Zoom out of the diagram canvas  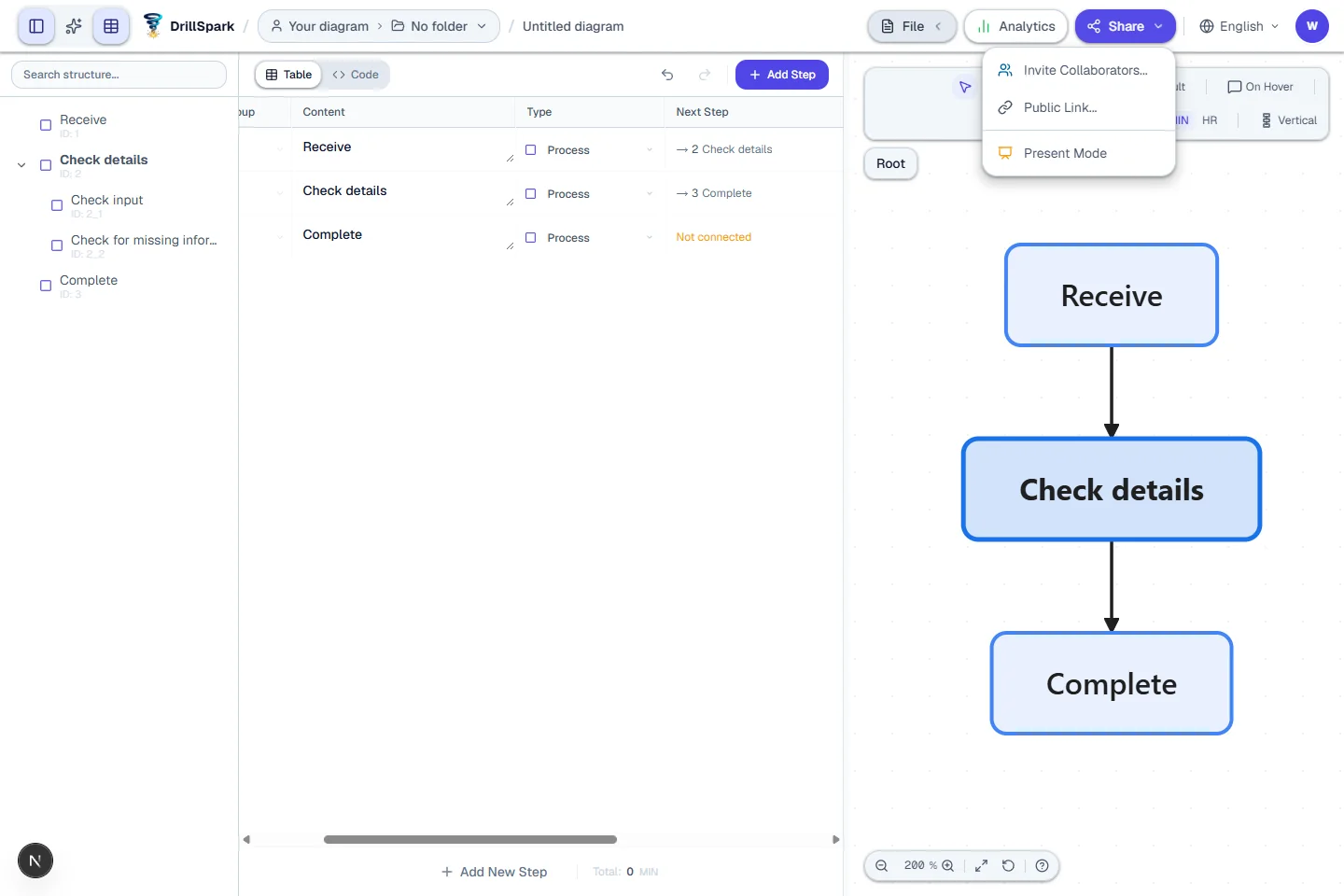click(881, 866)
